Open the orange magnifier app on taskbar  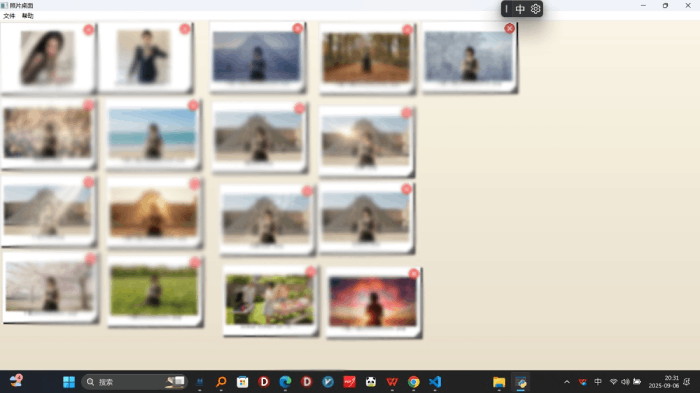221,382
